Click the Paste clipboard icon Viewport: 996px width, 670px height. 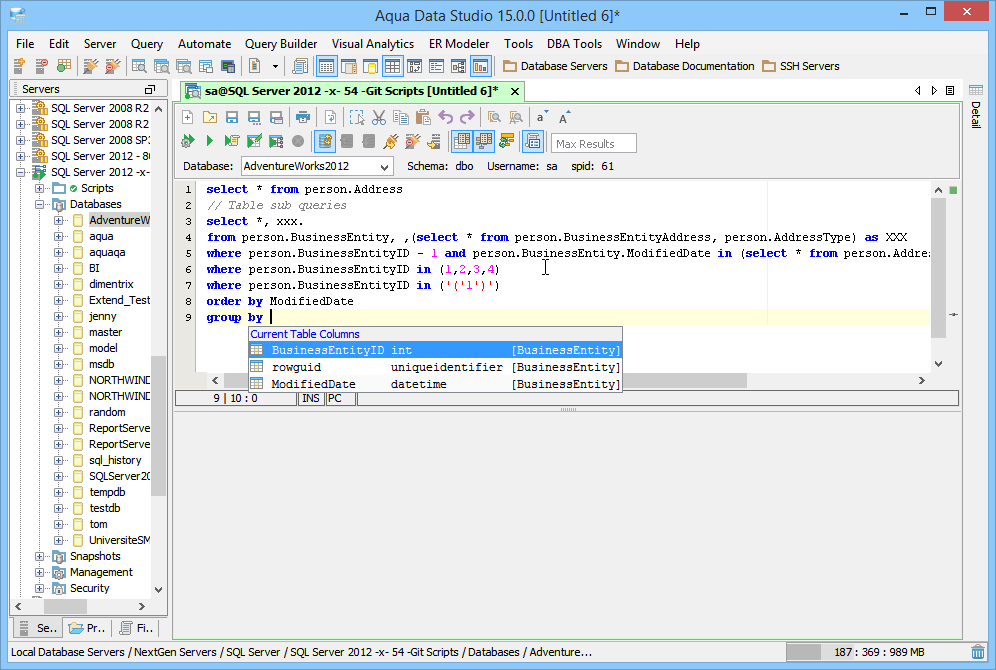tap(423, 117)
